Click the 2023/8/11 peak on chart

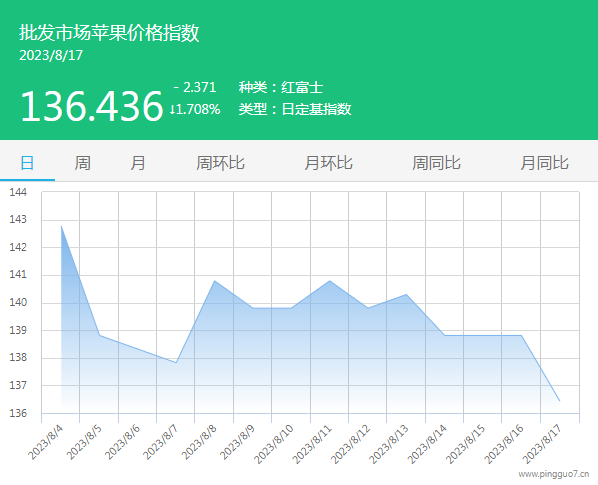click(x=330, y=281)
